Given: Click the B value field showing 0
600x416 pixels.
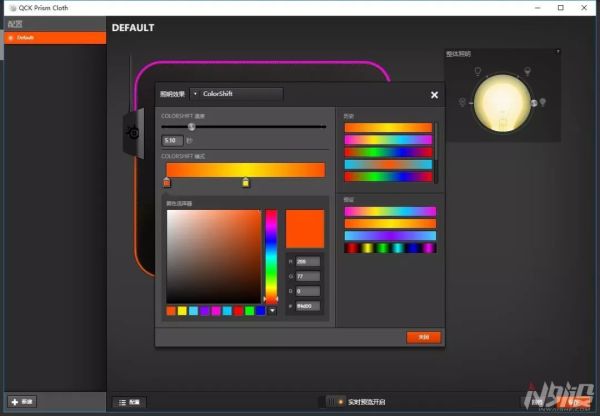Looking at the screenshot, I should point(308,291).
